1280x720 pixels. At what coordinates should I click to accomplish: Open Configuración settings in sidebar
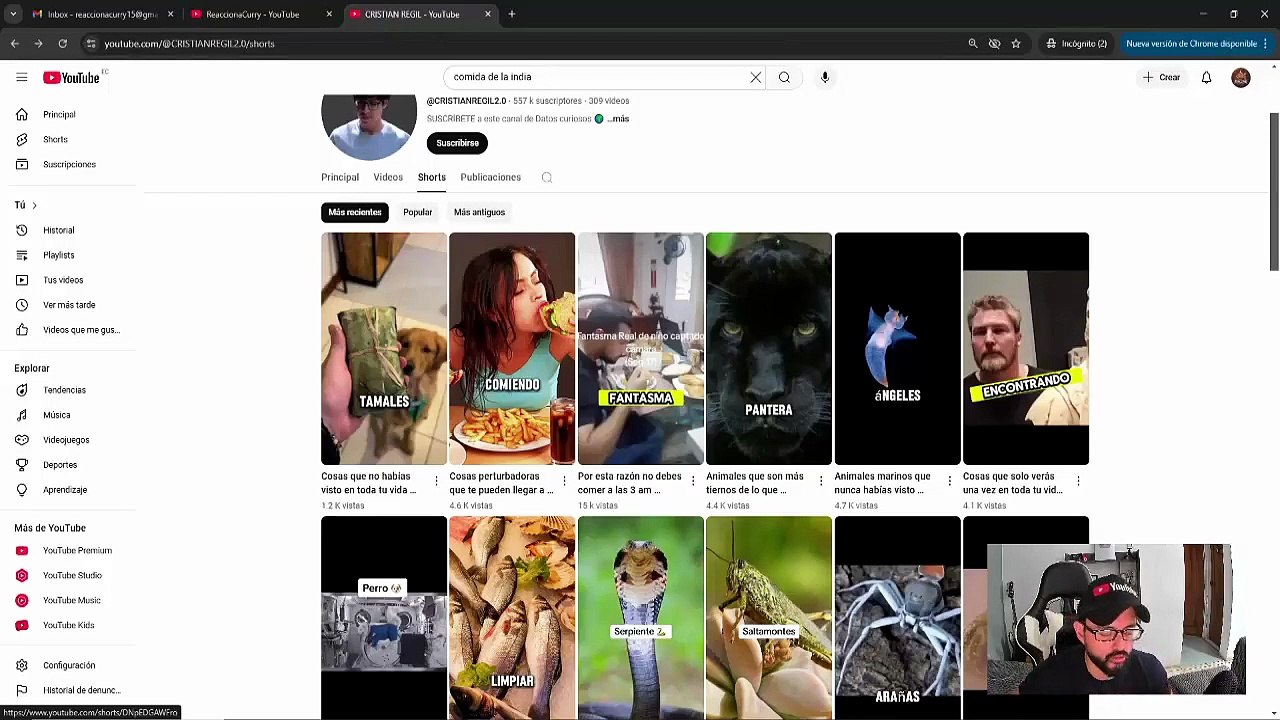(68, 665)
